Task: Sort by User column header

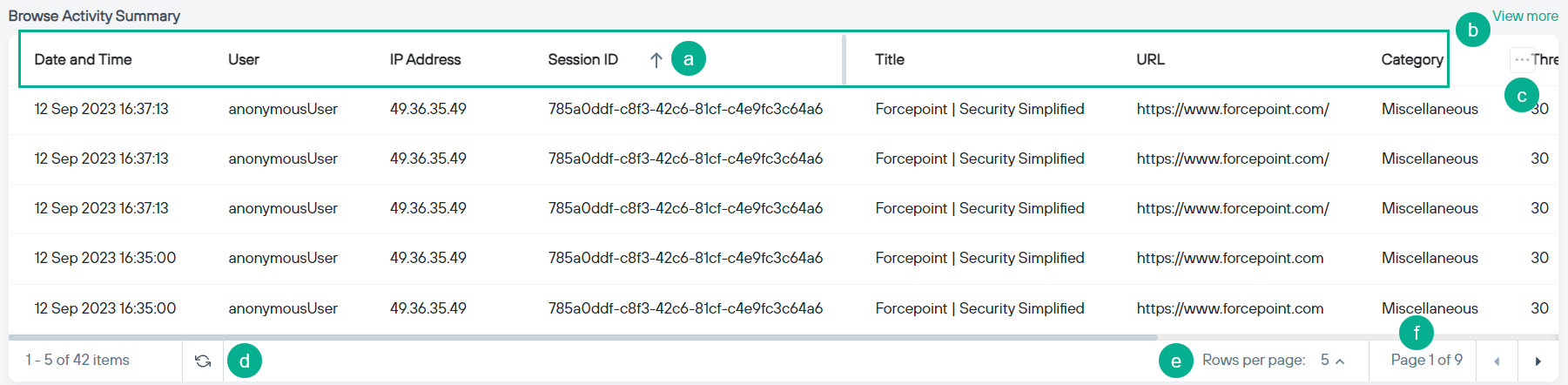Action: (x=244, y=59)
